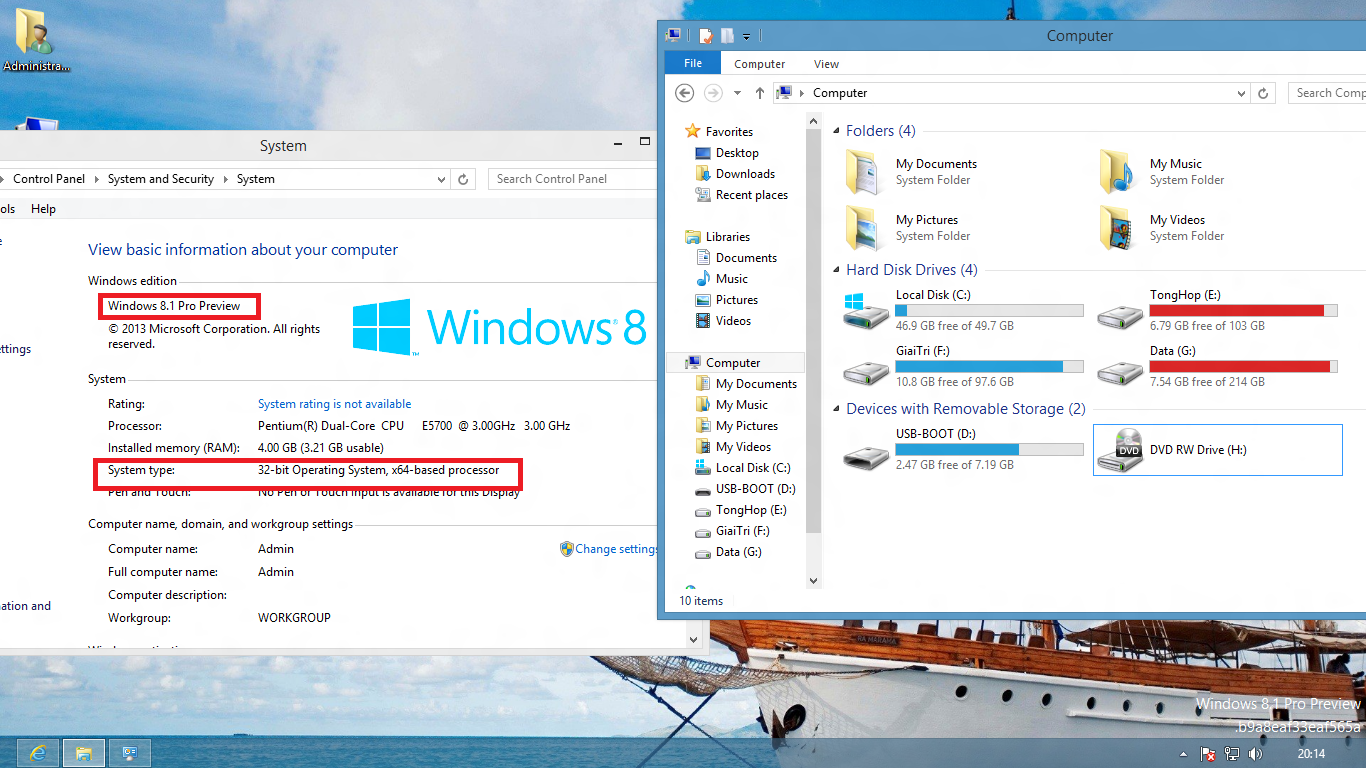The width and height of the screenshot is (1366, 768).
Task: Click the Search Control Panel box
Action: 572,179
